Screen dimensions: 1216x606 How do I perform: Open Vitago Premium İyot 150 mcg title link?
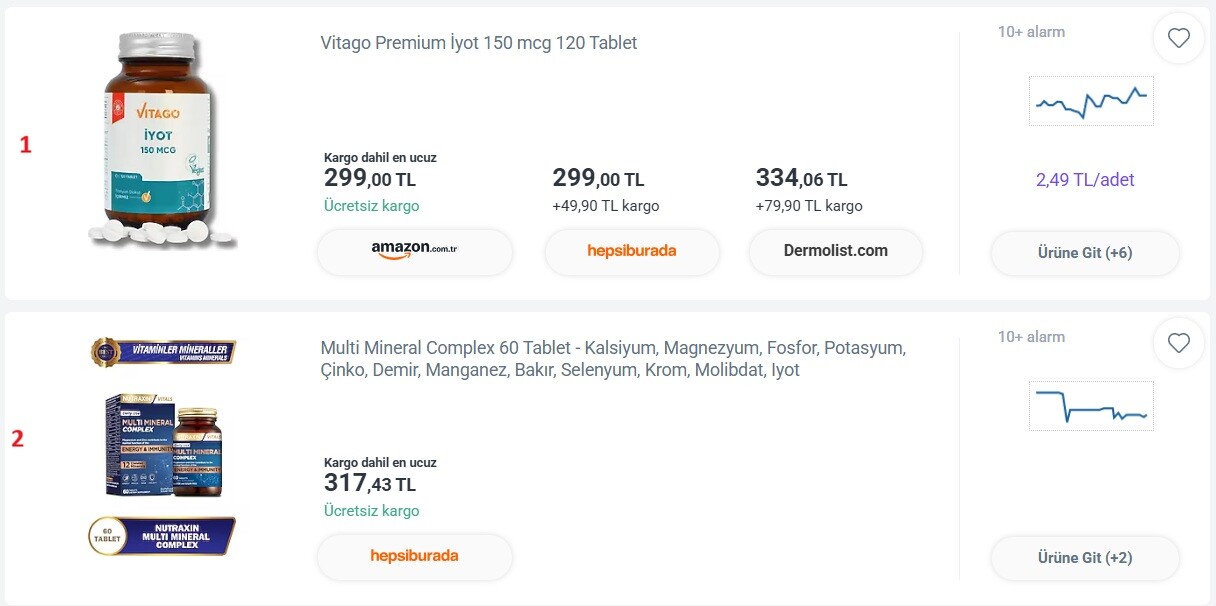coord(478,43)
